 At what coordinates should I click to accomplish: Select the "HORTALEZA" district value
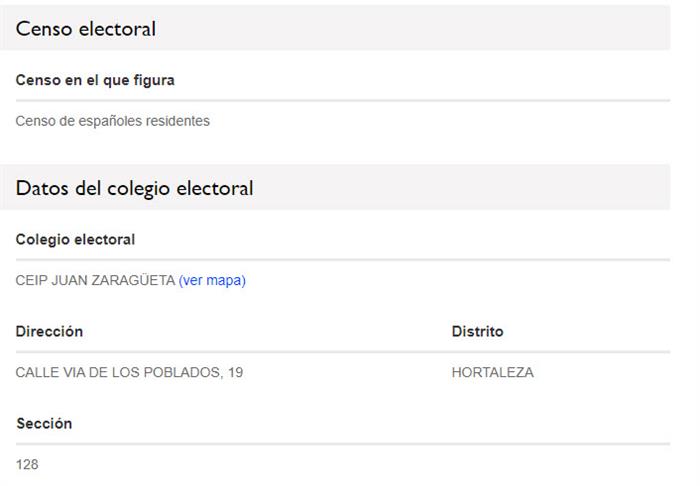[x=493, y=373]
